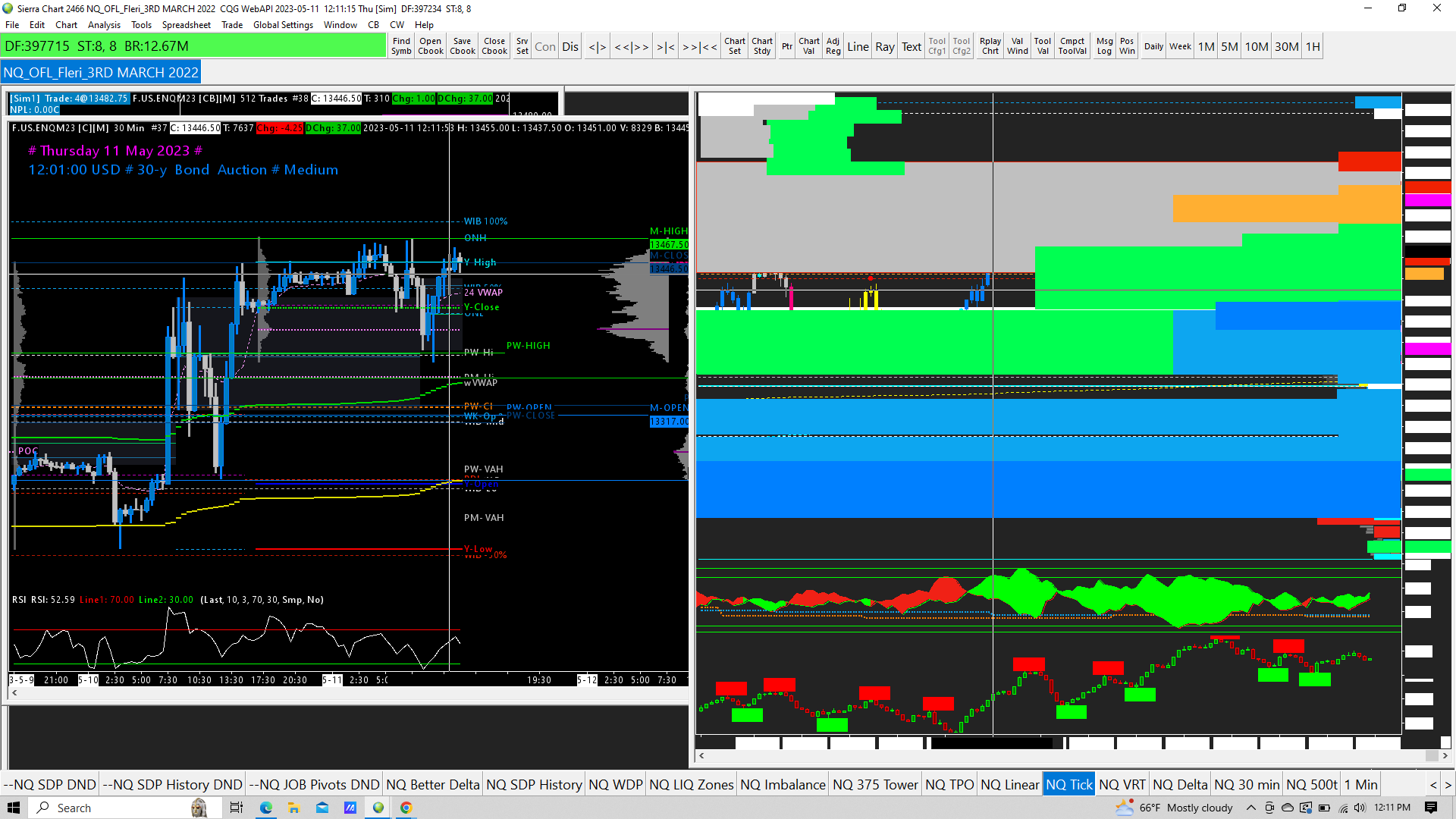1456x819 pixels.
Task: Switch to the NQ Delta chart tab
Action: (x=1180, y=785)
